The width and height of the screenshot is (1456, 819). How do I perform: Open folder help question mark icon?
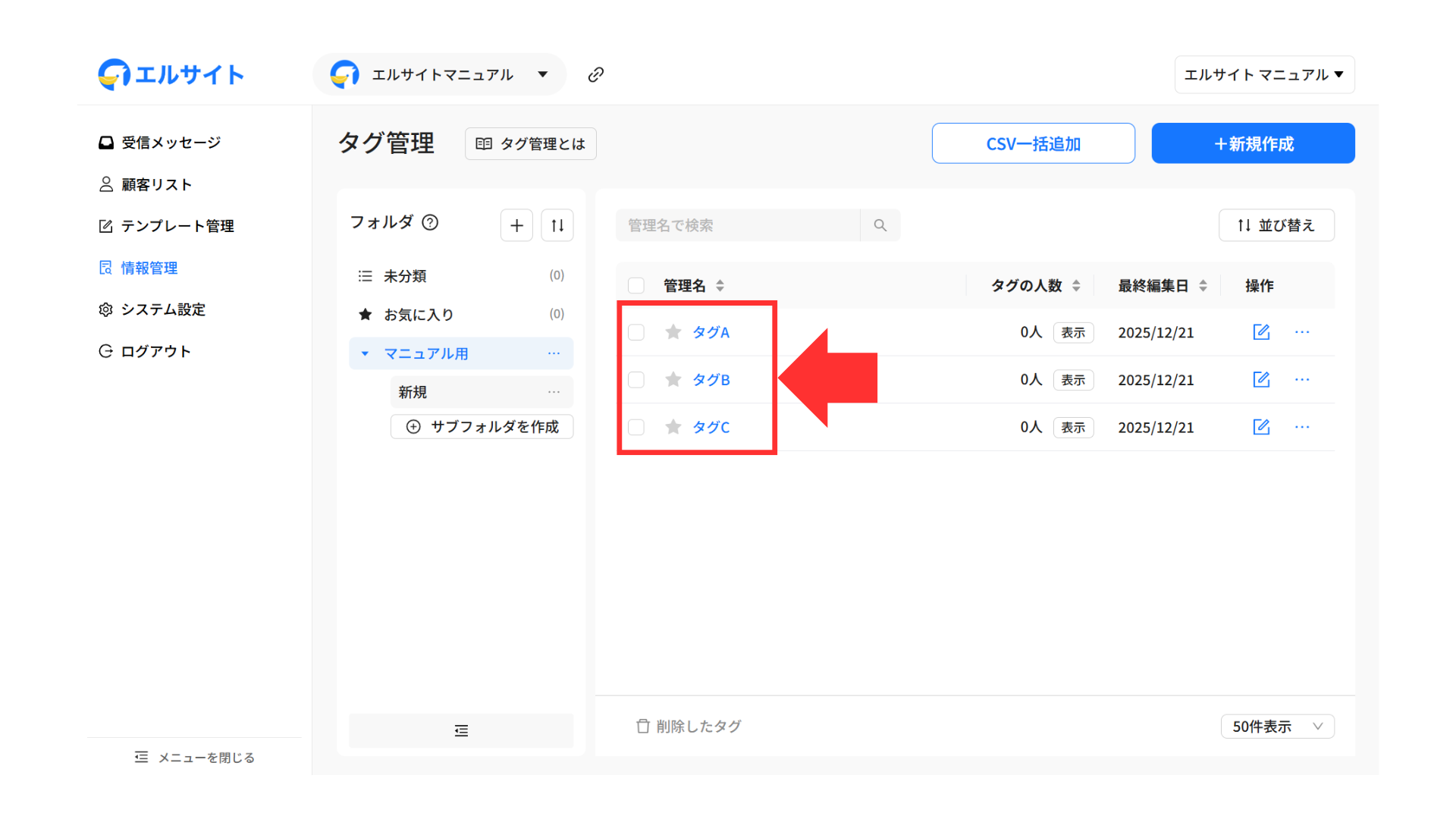(430, 222)
